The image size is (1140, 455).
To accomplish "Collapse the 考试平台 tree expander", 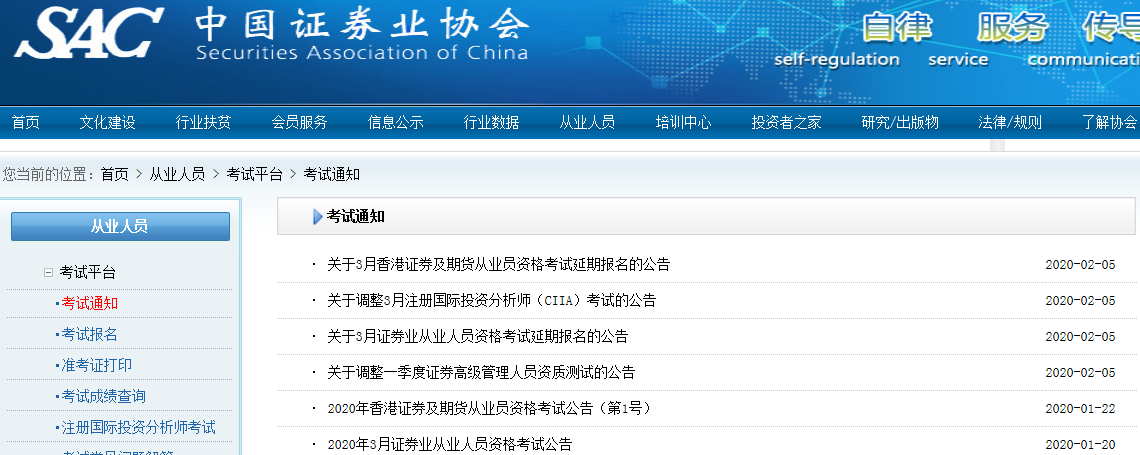I will pos(47,272).
